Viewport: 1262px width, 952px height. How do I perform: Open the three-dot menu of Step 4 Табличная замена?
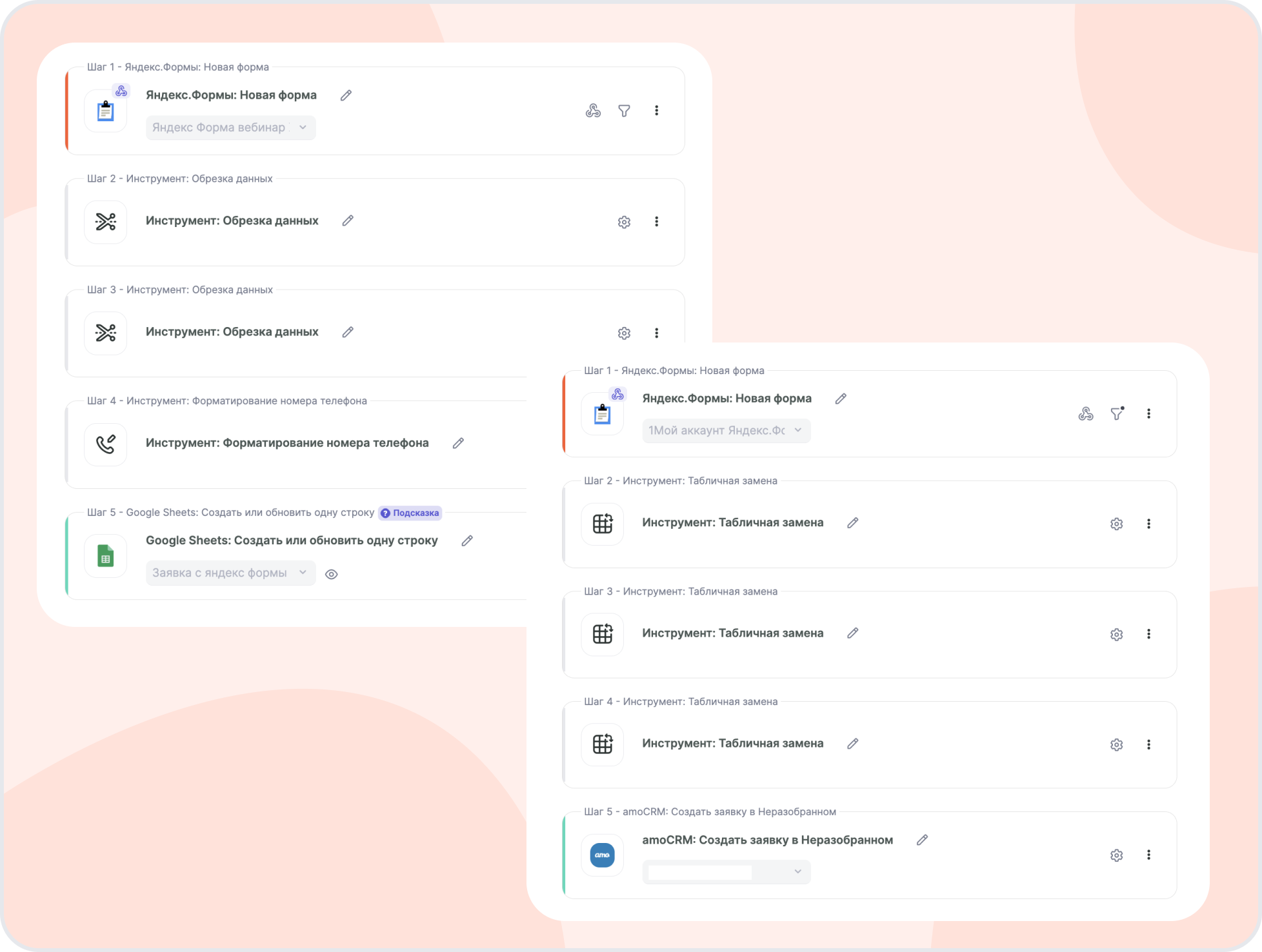click(1148, 745)
